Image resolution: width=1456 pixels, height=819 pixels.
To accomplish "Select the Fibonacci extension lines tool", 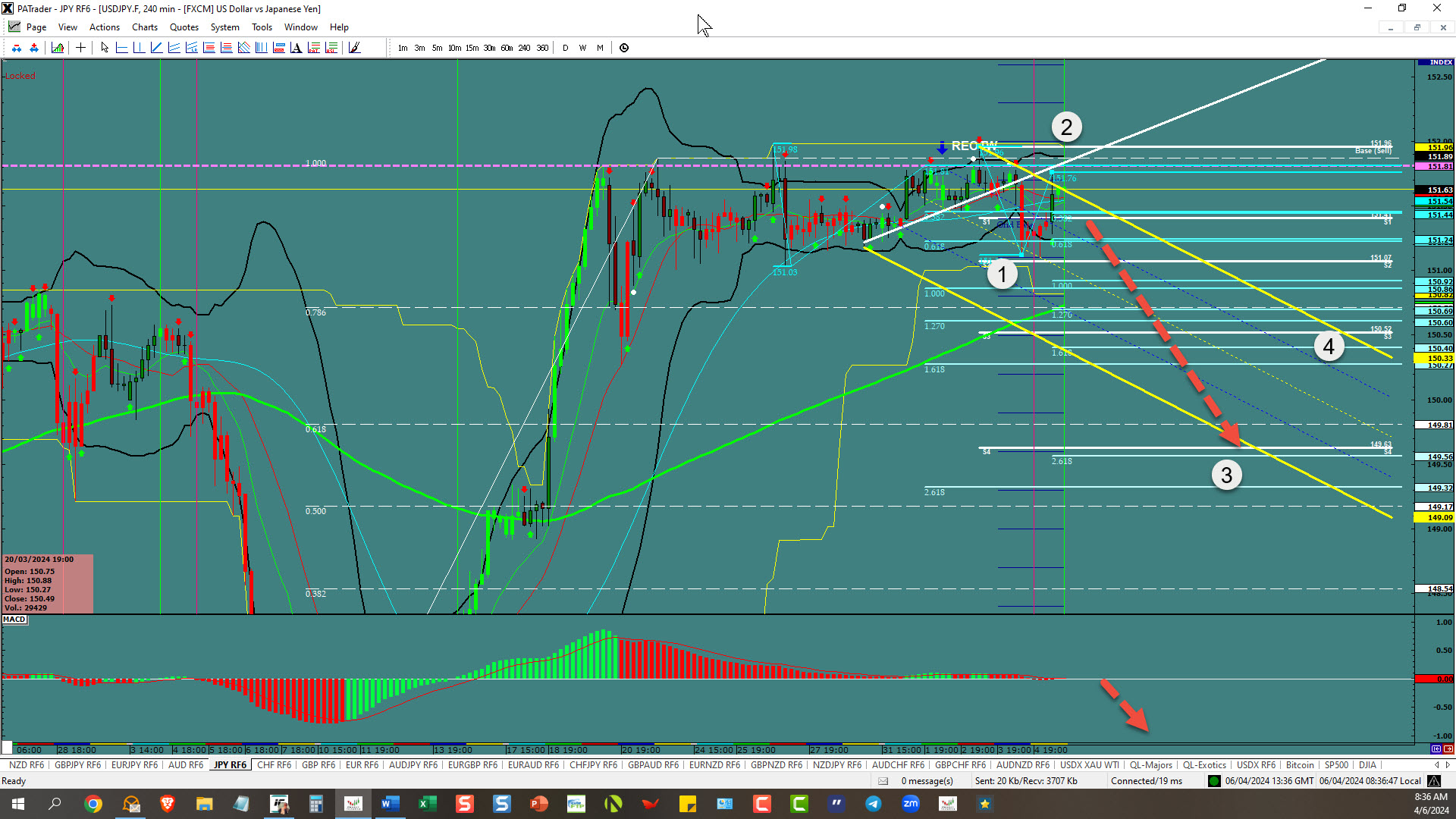I will tap(226, 48).
